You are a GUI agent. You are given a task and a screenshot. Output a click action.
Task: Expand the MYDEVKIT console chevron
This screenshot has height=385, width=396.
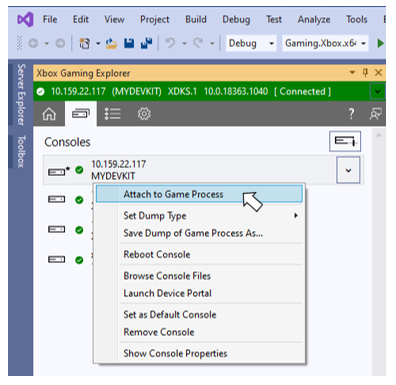coord(348,170)
